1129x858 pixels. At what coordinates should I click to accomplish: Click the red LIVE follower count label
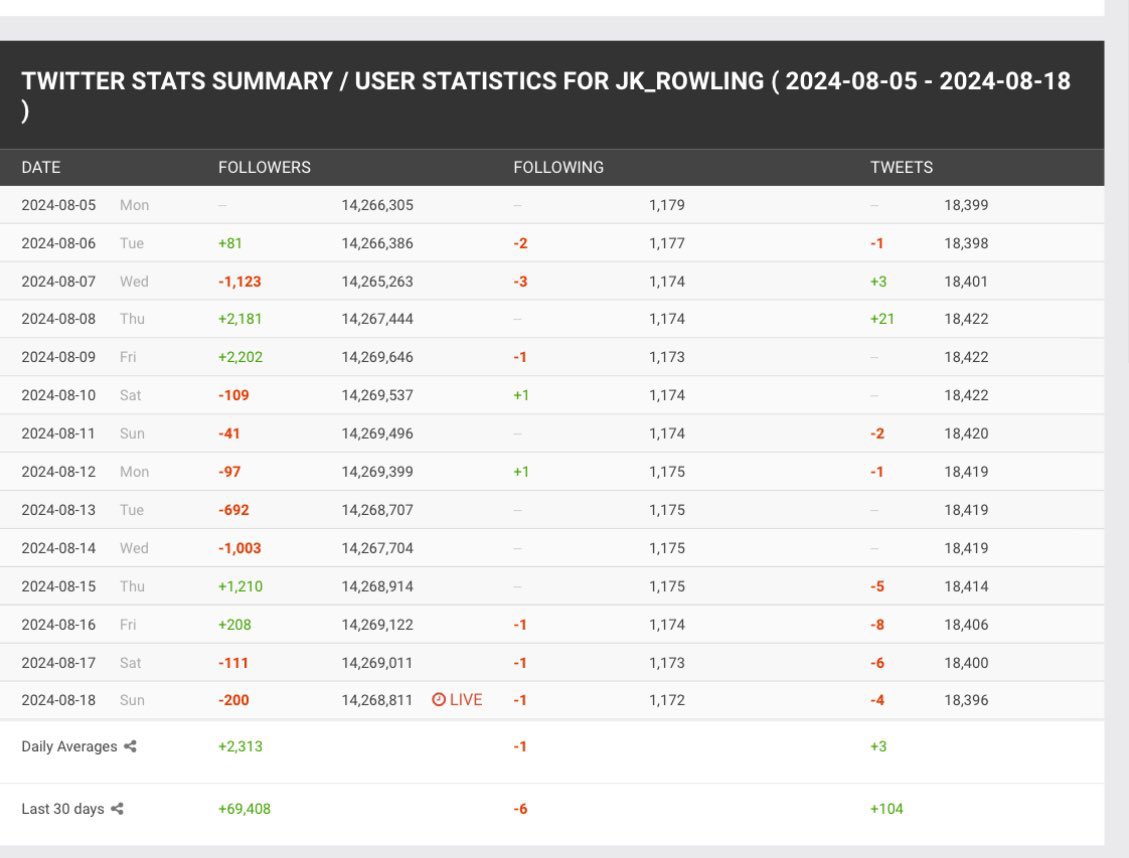tap(465, 700)
